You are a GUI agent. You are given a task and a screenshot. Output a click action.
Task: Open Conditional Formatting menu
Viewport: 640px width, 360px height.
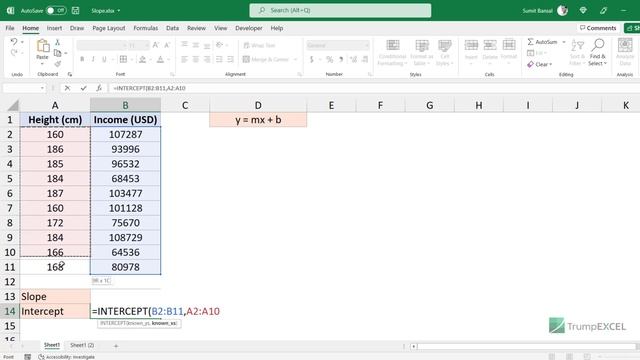[392, 52]
